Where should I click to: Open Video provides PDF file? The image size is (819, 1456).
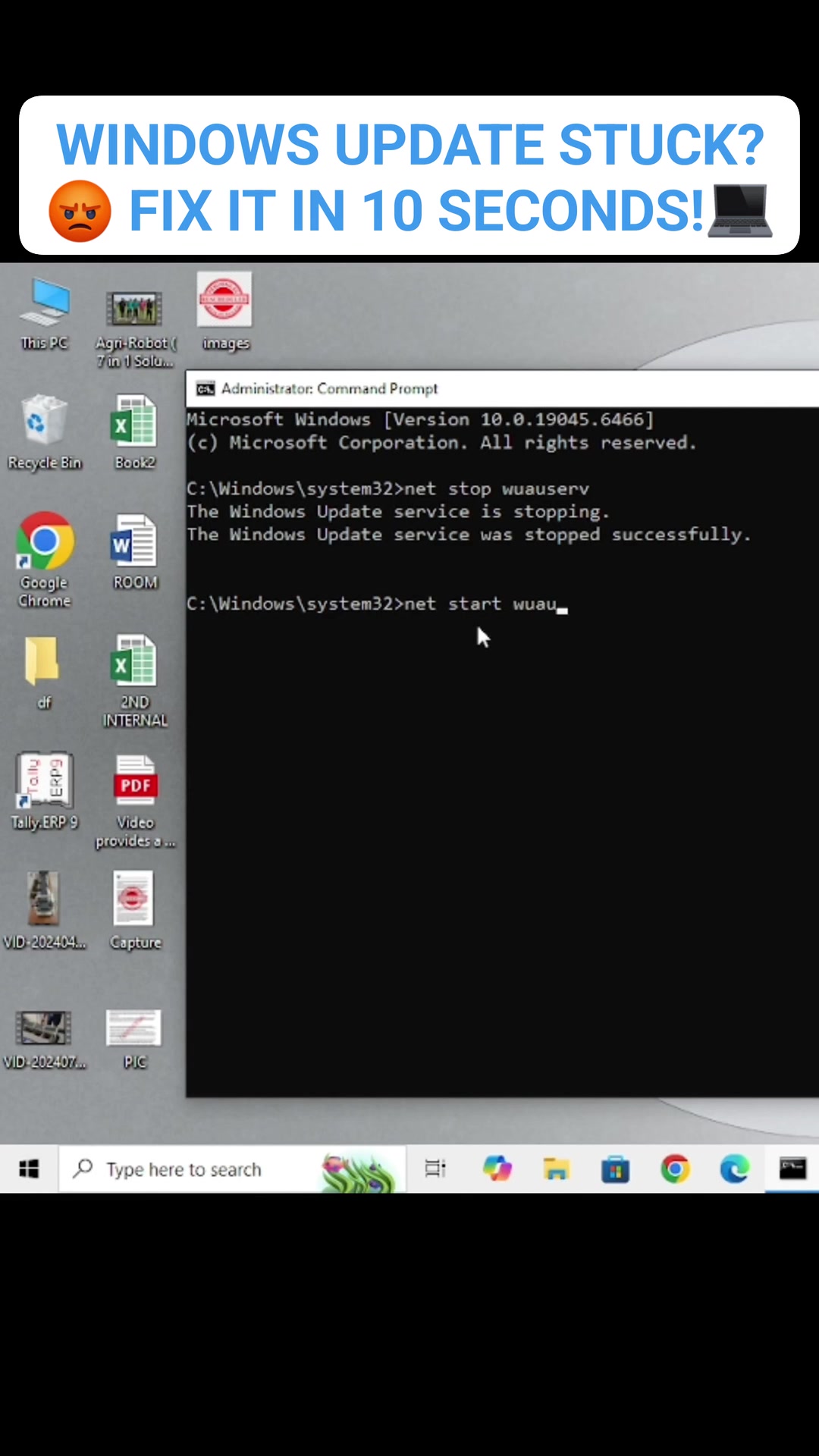coord(135,801)
